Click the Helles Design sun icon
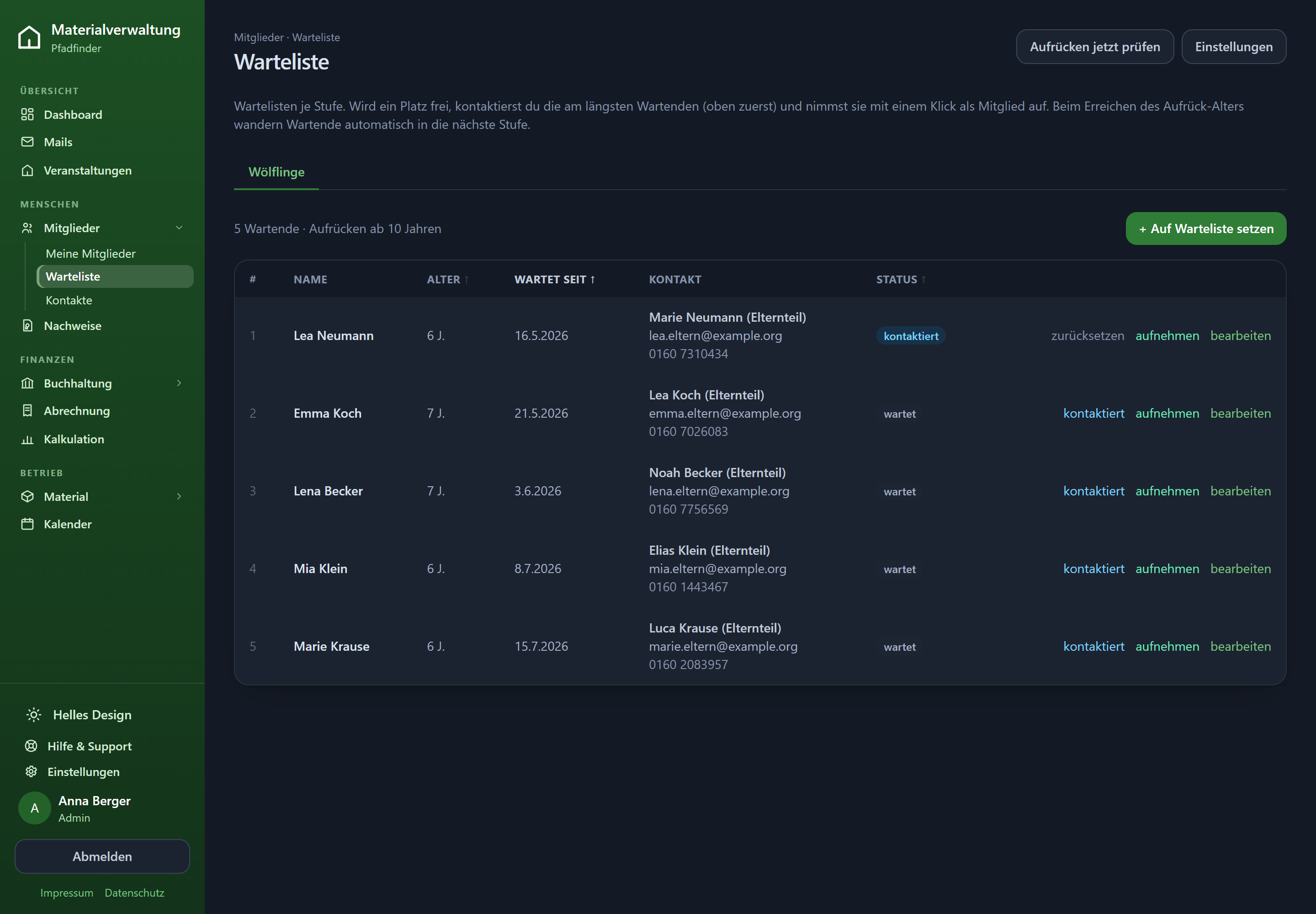This screenshot has height=914, width=1316. [34, 715]
